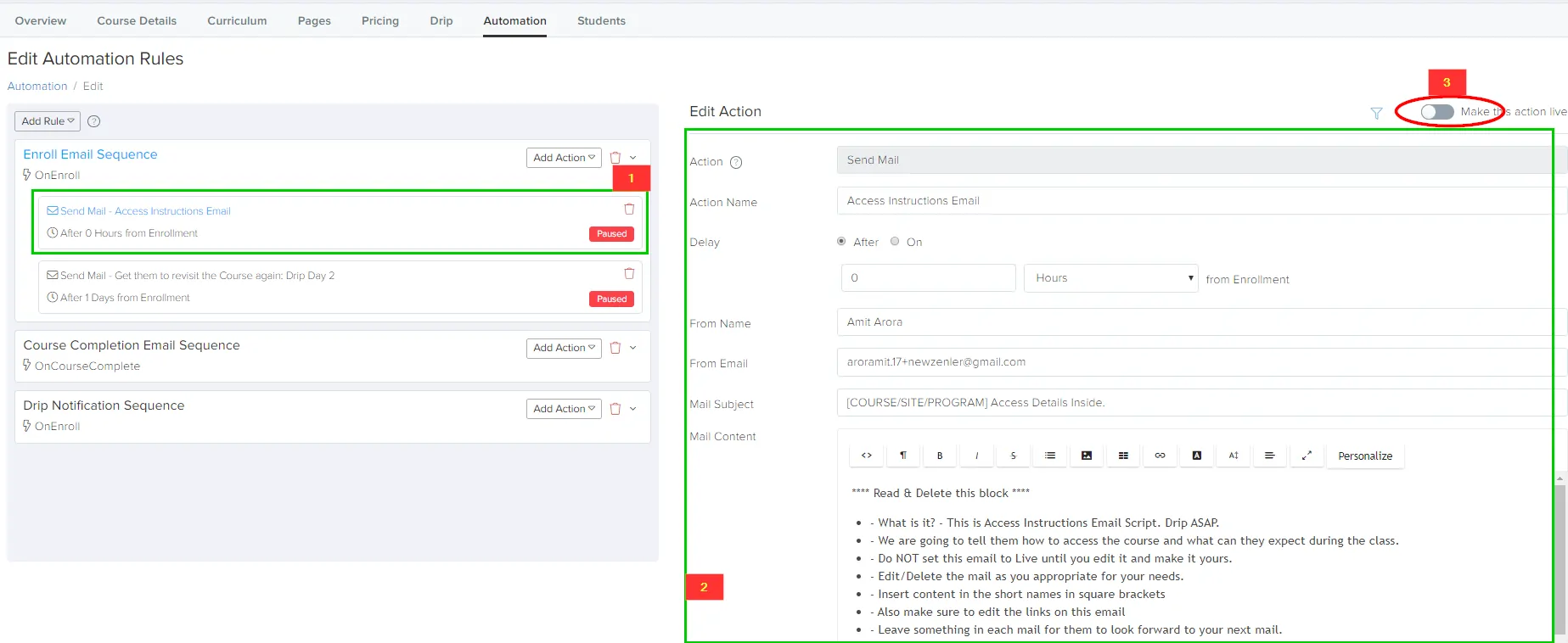This screenshot has height=643, width=1568.
Task: Click the 'Read & Delete this block' text
Action: click(x=941, y=493)
